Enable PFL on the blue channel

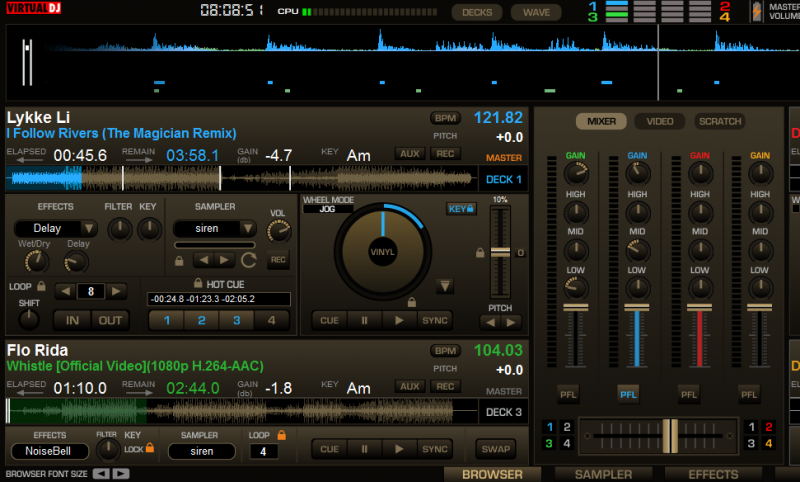coord(628,394)
